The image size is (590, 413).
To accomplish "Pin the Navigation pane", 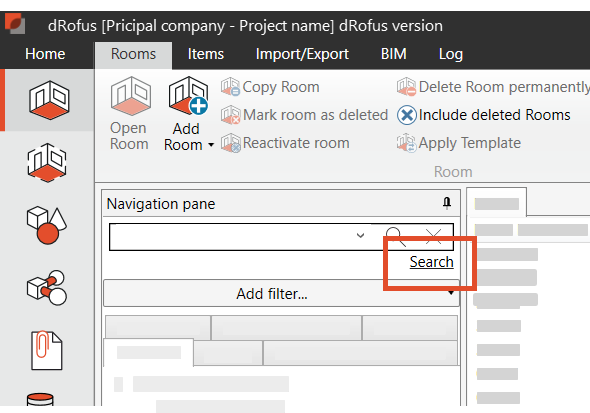I will tap(447, 203).
